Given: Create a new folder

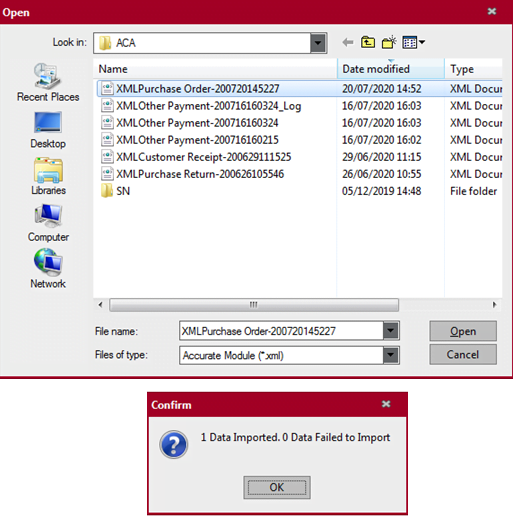Looking at the screenshot, I should pyautogui.click(x=389, y=42).
